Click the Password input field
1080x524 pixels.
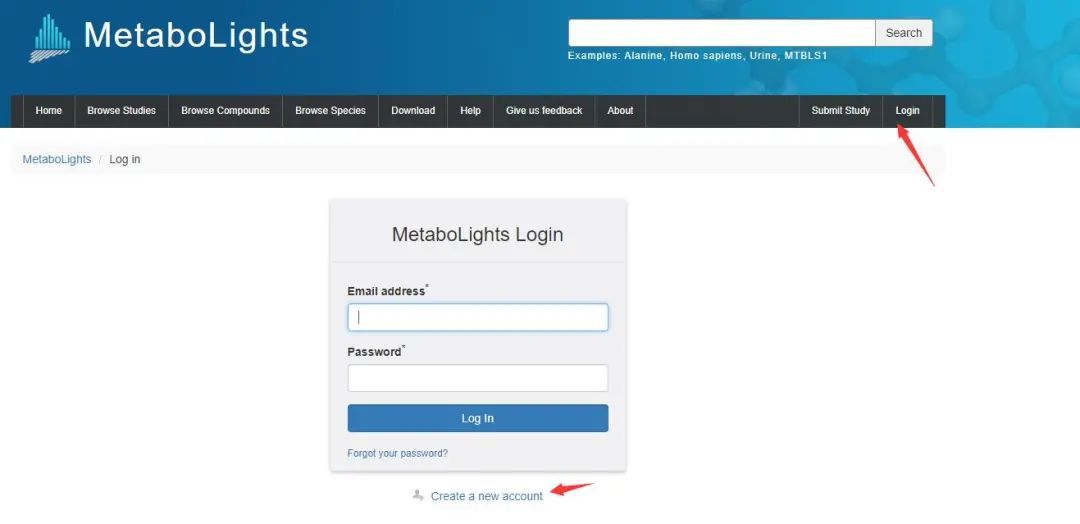[x=477, y=378]
